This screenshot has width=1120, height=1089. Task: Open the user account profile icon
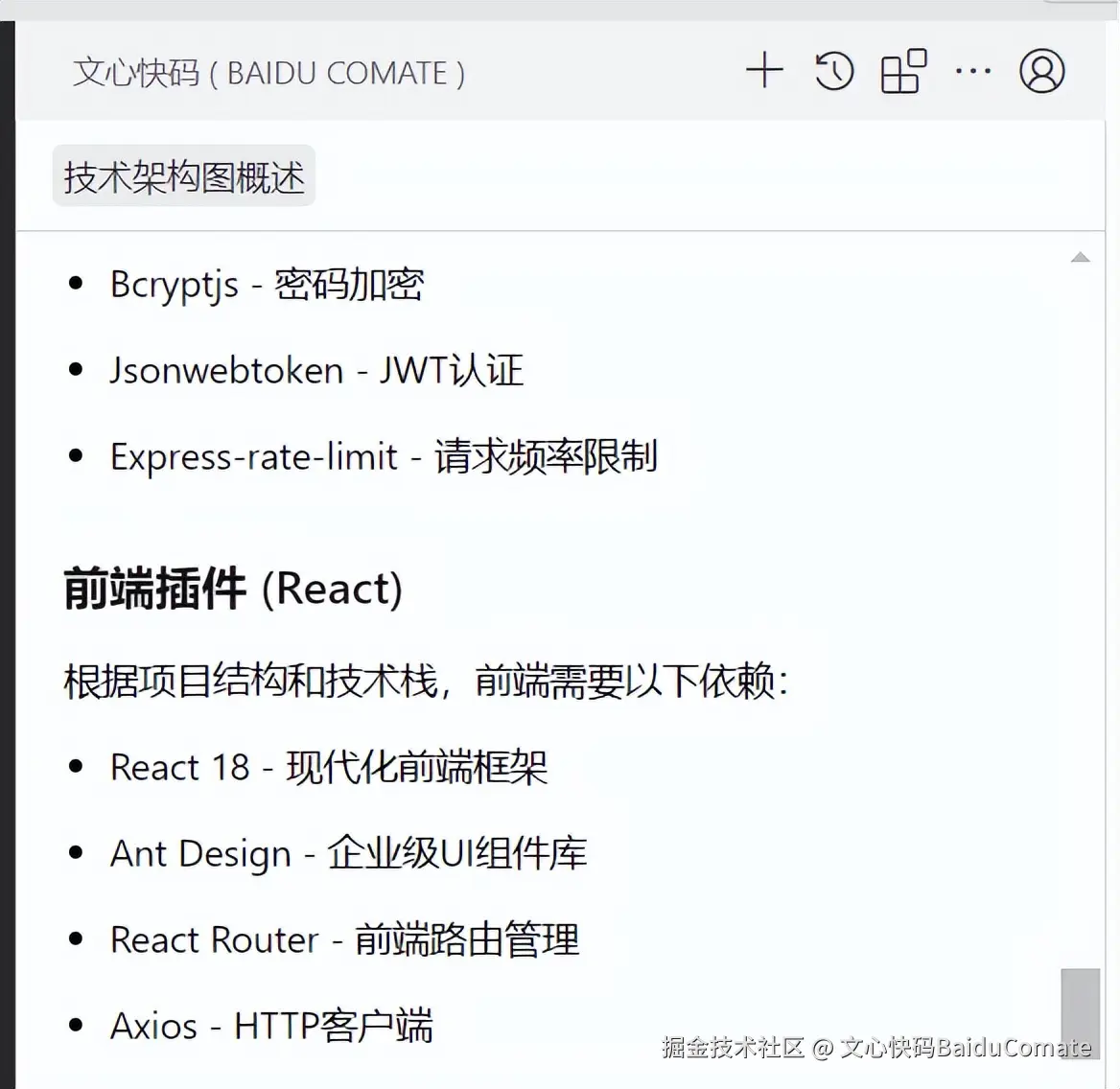1041,71
